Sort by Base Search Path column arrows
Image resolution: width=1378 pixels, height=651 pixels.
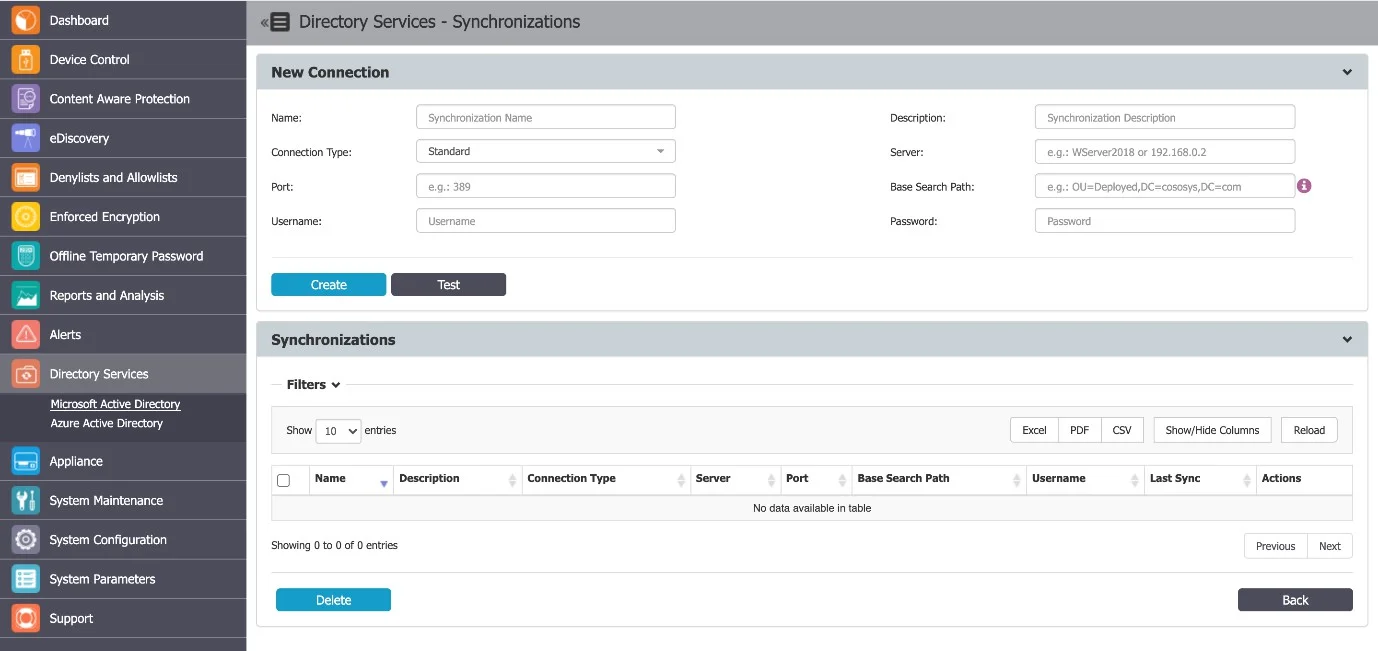[1017, 480]
